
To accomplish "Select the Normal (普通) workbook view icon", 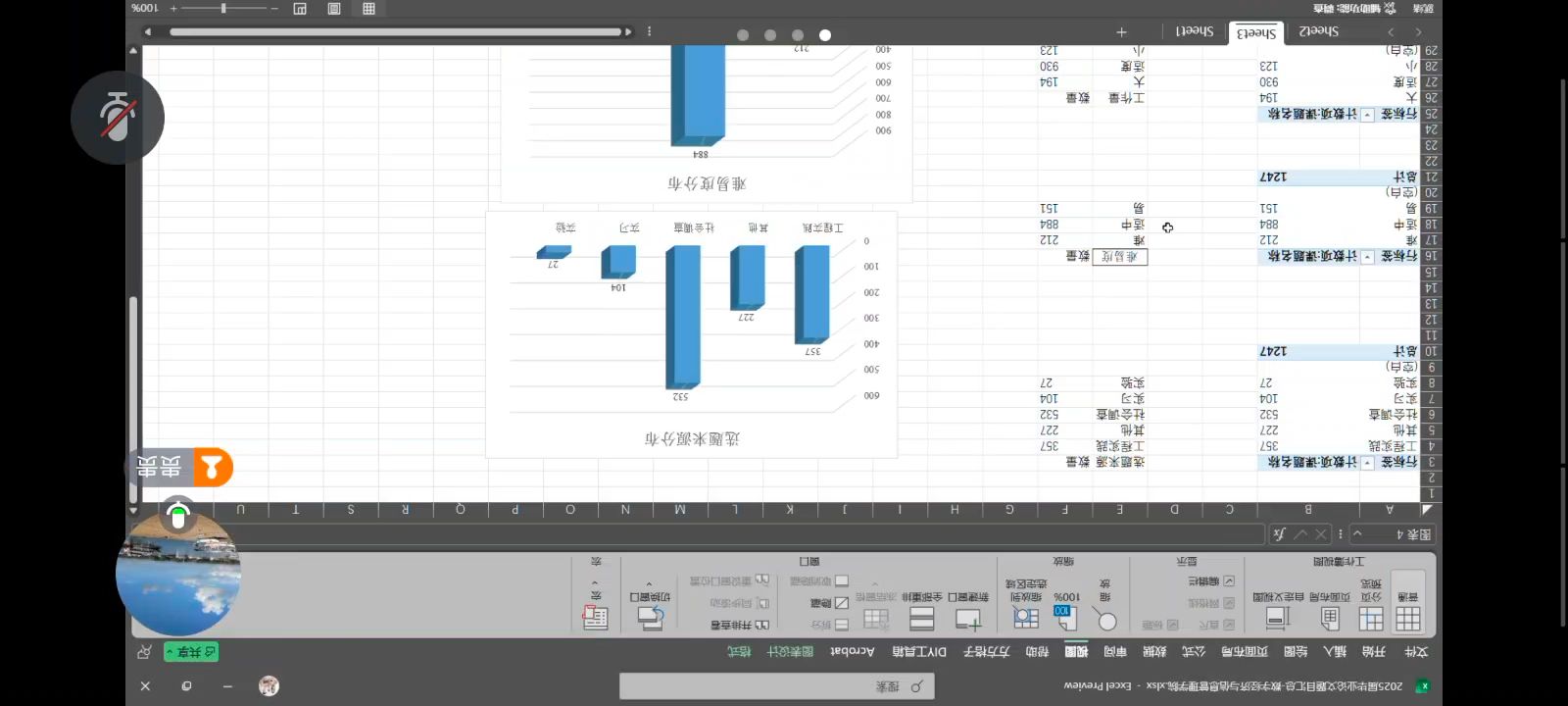I will pos(1408,618).
